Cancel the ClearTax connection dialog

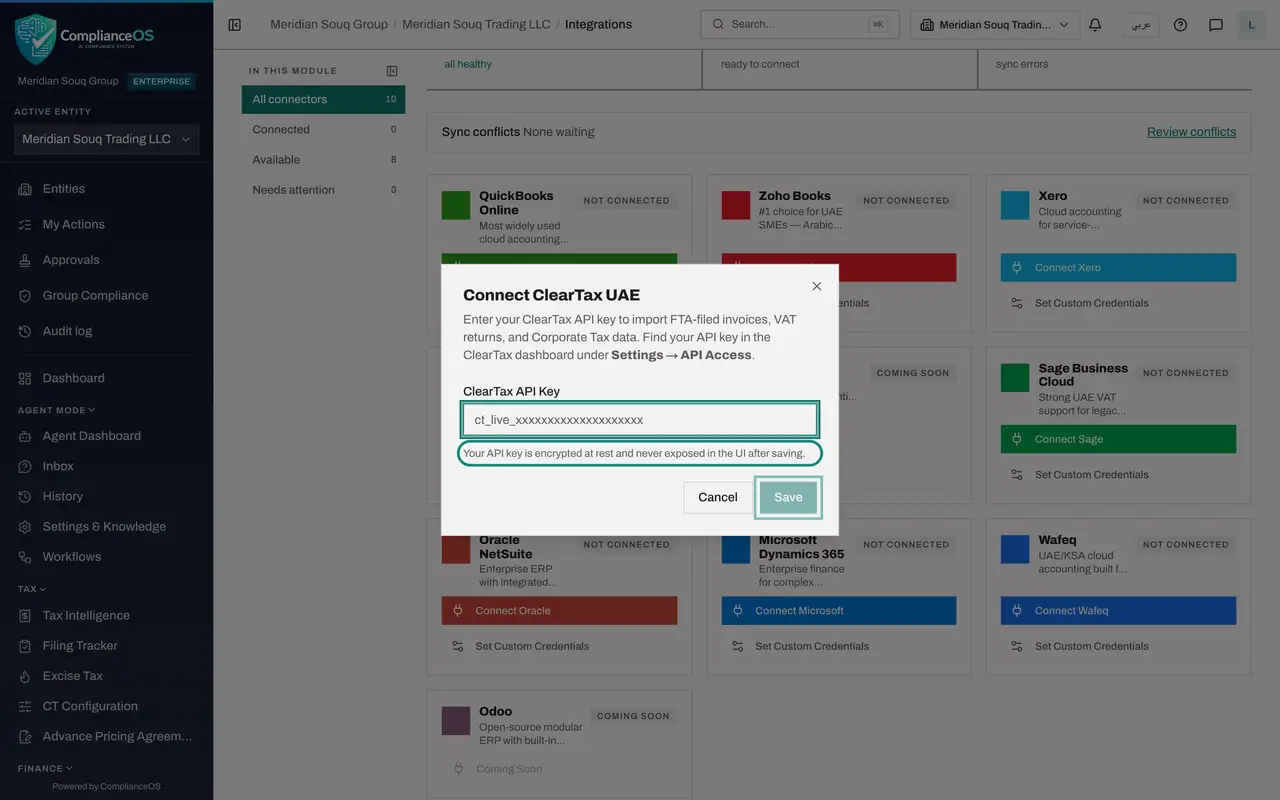pyautogui.click(x=718, y=497)
